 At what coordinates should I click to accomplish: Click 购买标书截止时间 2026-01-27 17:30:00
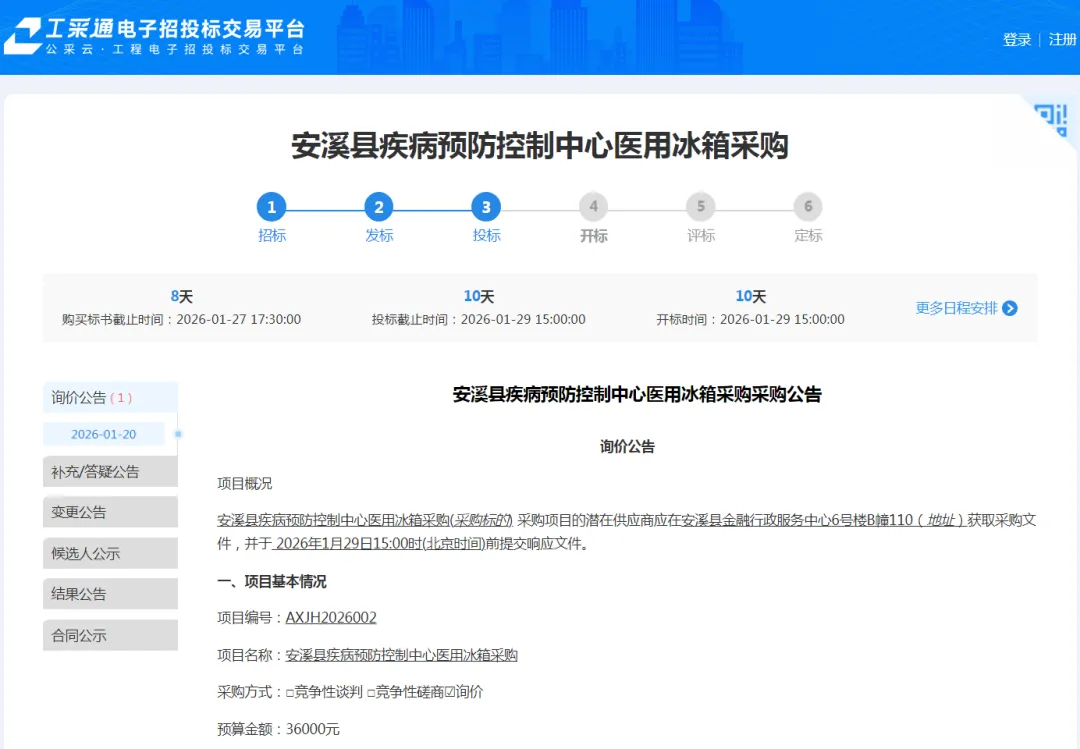(x=181, y=320)
